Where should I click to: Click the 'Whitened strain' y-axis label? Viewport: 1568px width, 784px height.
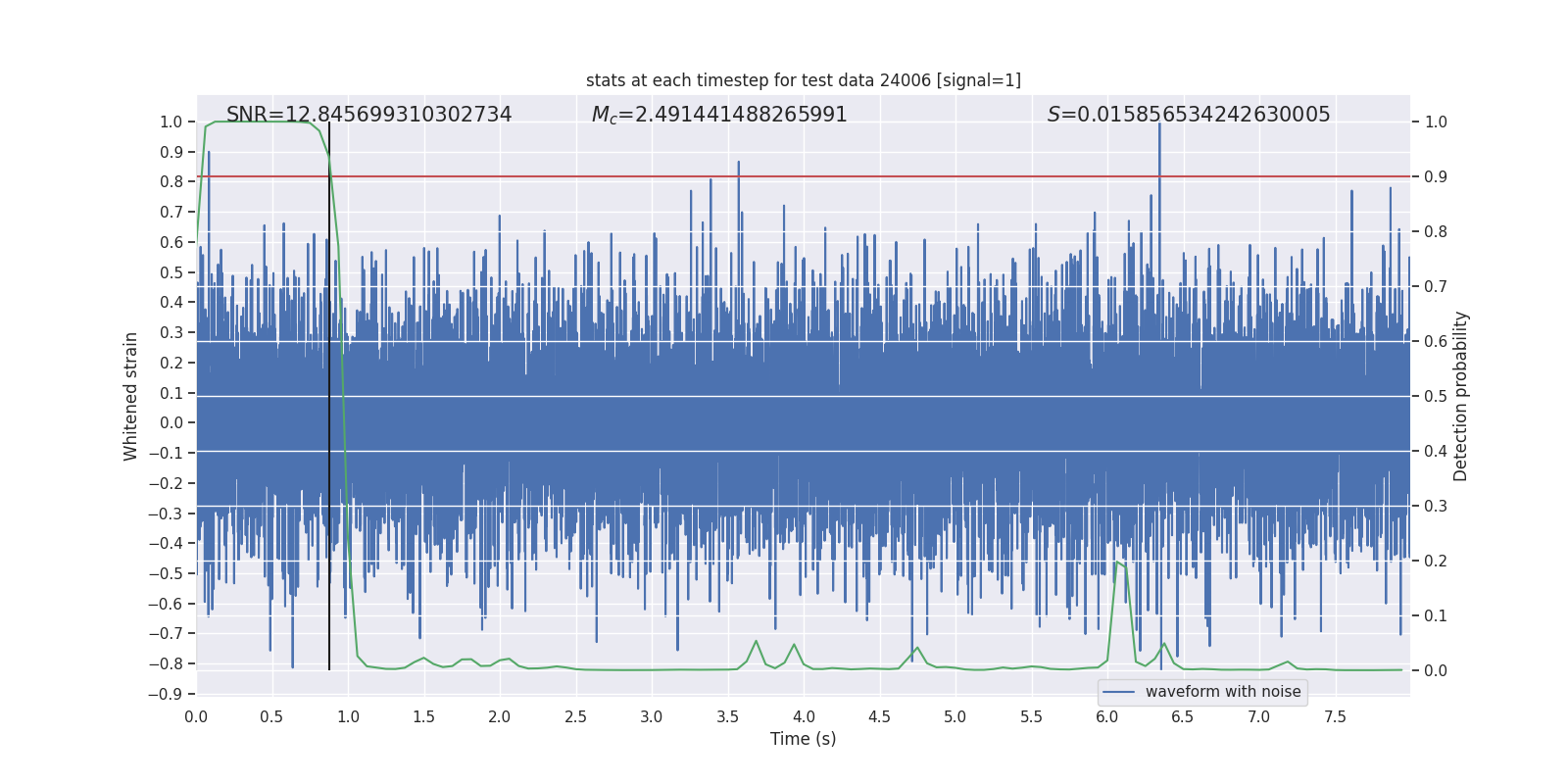coord(131,396)
